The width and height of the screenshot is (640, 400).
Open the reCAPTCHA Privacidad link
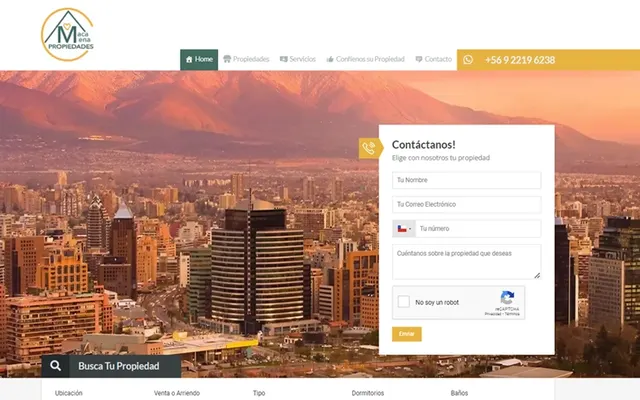click(x=493, y=314)
